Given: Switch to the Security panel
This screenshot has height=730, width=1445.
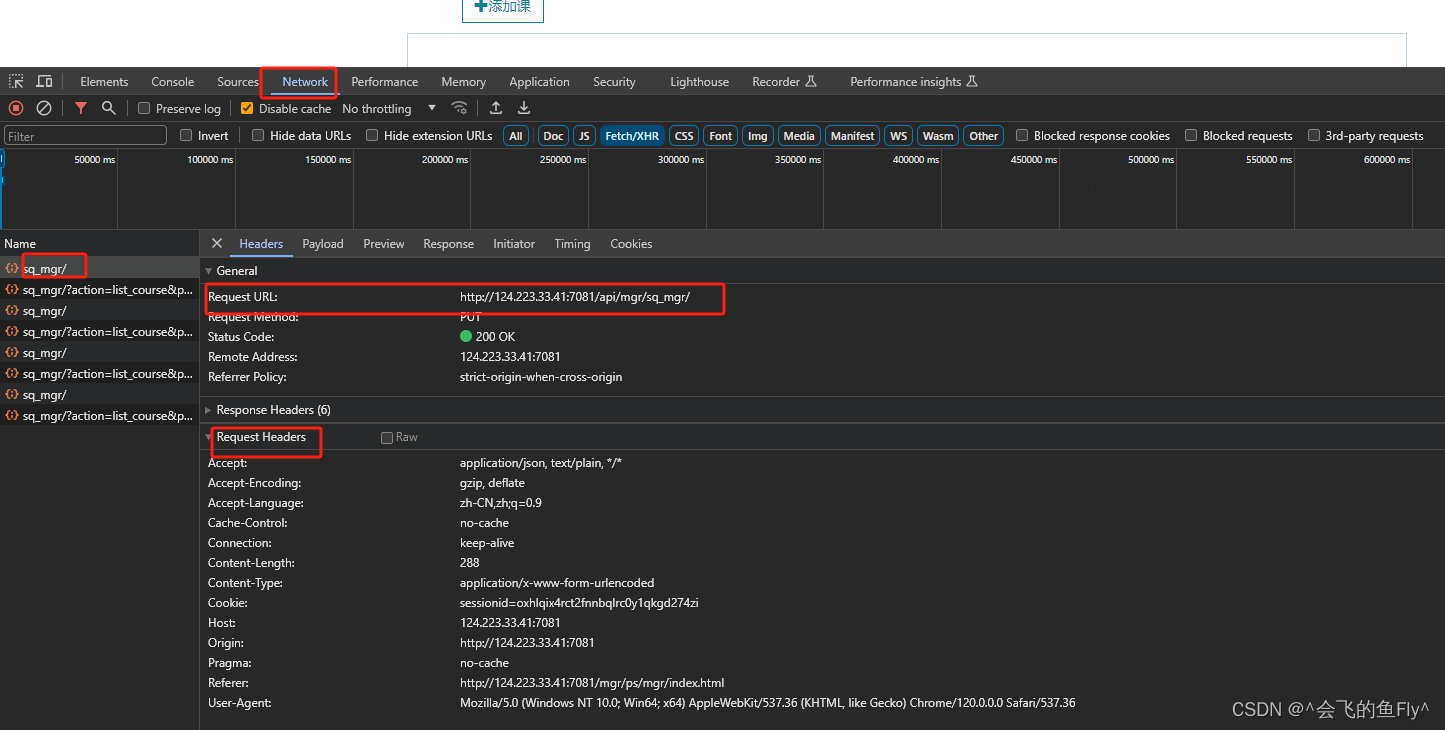Looking at the screenshot, I should tap(614, 82).
